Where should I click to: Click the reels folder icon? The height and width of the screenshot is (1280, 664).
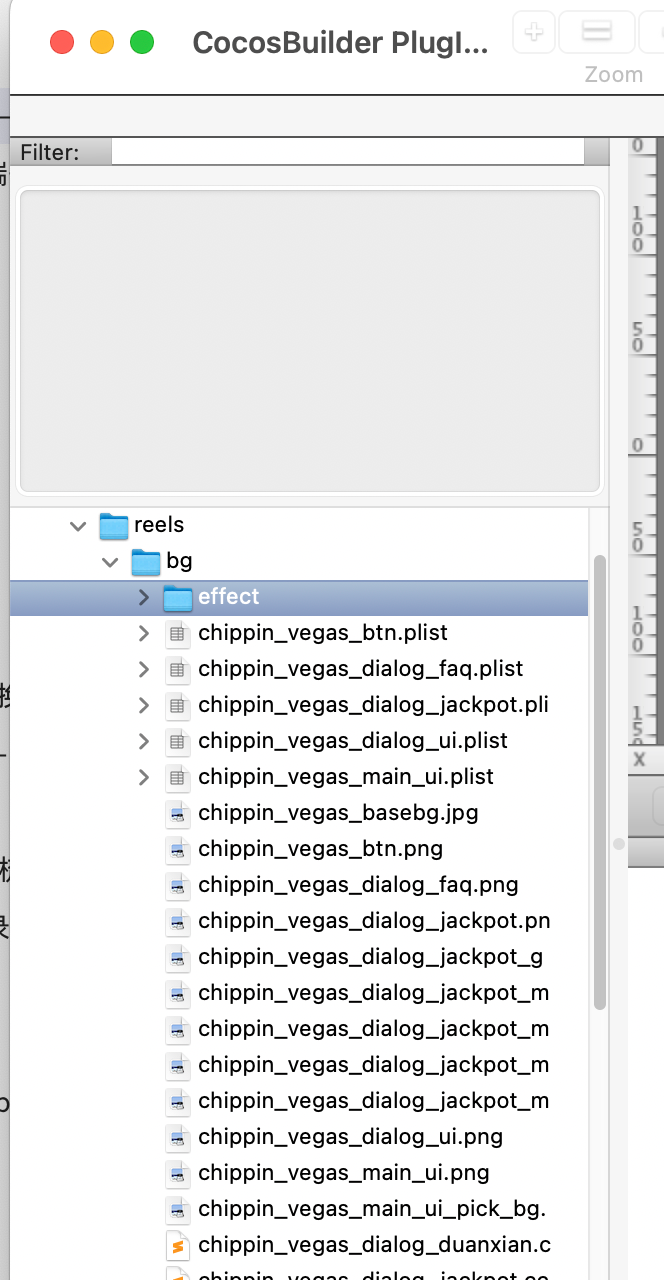point(114,525)
